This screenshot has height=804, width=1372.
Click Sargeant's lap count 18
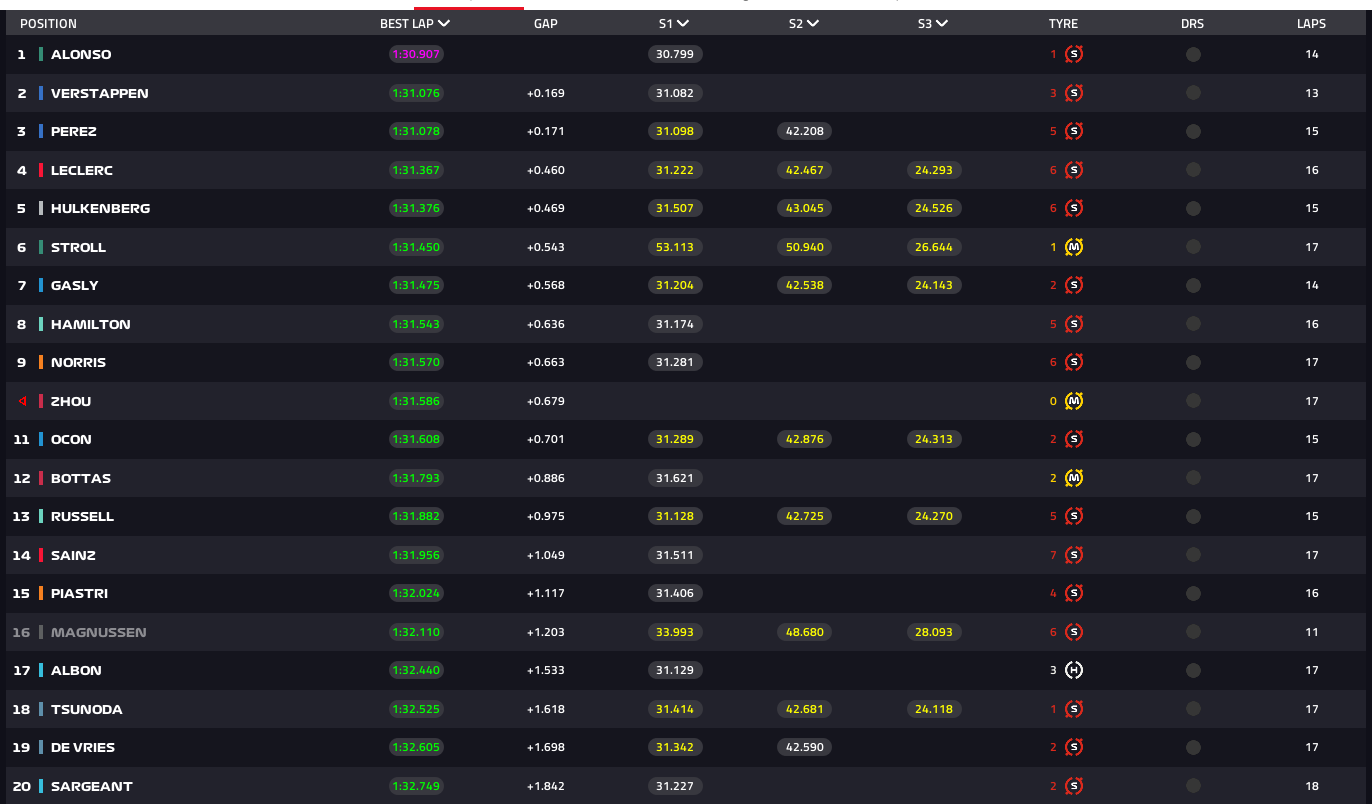point(1312,786)
